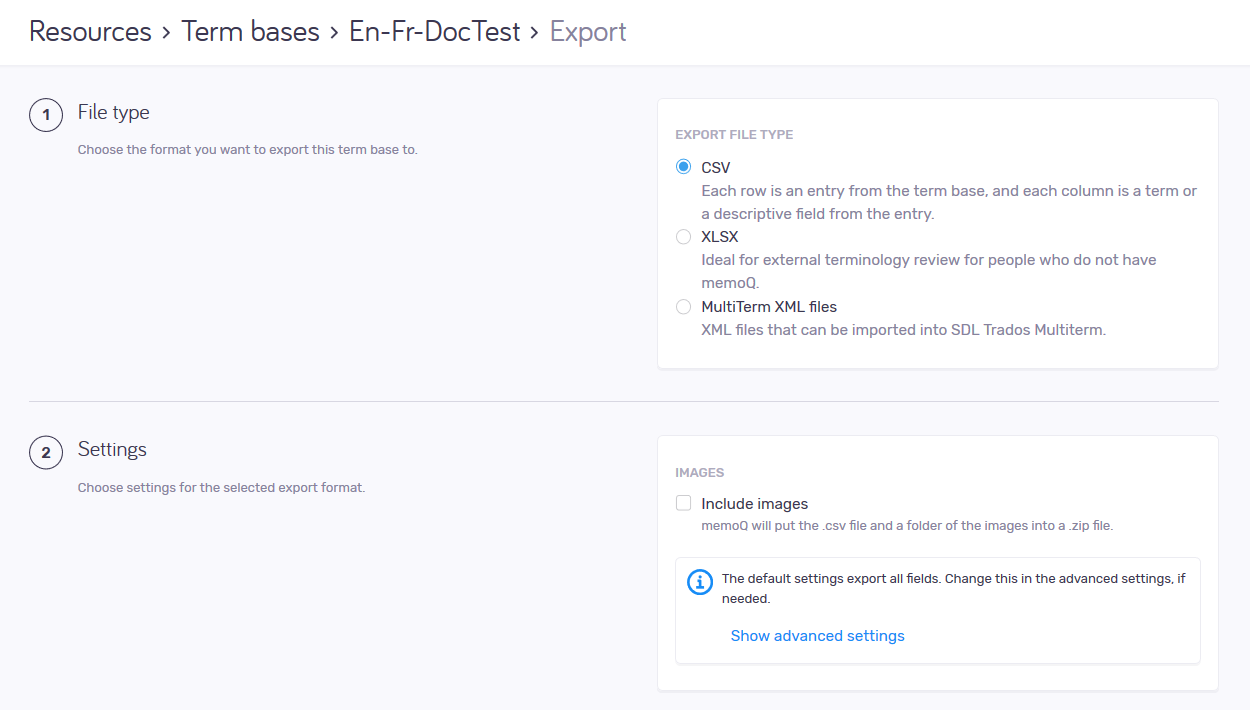Go to Resources in the breadcrumb
Image resolution: width=1250 pixels, height=710 pixels.
point(90,32)
